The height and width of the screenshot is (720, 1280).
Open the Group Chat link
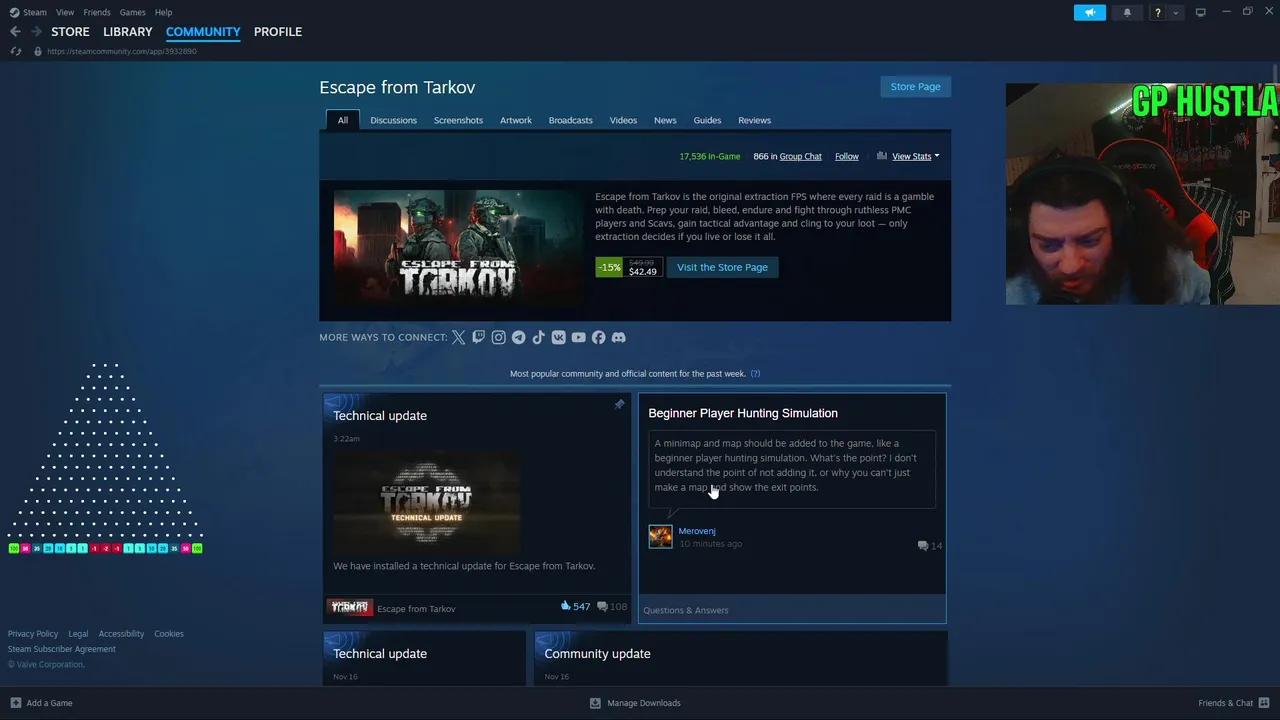800,156
